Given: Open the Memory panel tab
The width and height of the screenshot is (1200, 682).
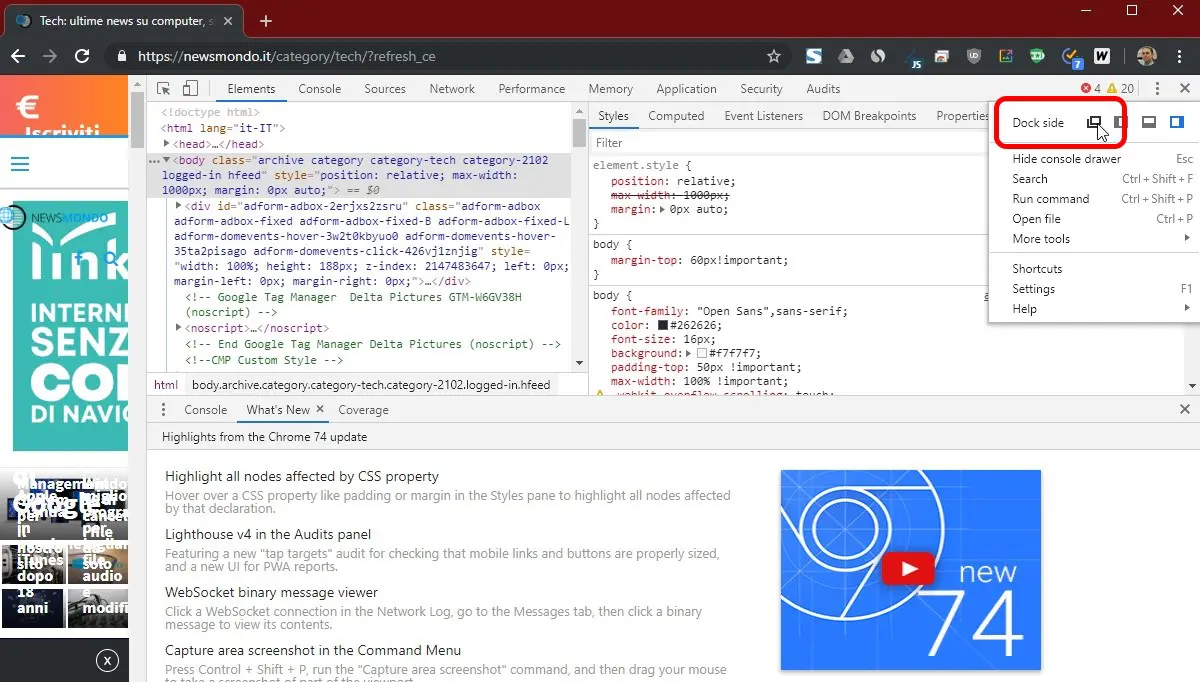Looking at the screenshot, I should coord(611,88).
